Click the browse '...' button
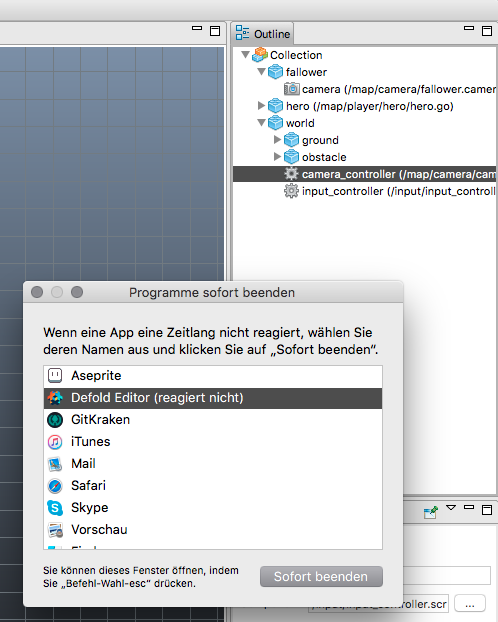The width and height of the screenshot is (498, 622). [470, 603]
